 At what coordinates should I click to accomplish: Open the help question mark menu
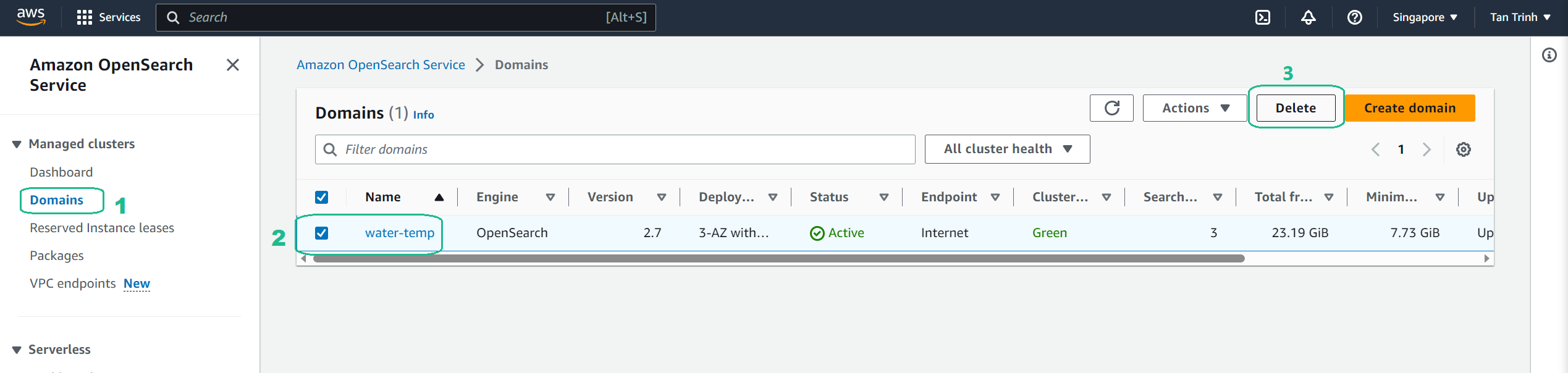click(x=1355, y=17)
